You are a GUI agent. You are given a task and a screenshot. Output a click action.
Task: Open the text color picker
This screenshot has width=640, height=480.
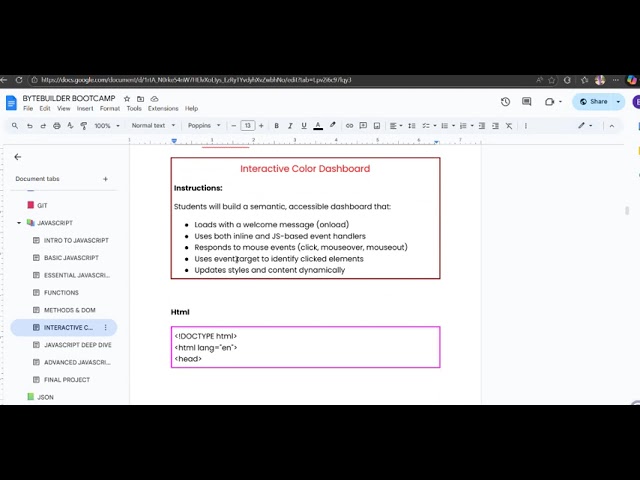(x=318, y=126)
